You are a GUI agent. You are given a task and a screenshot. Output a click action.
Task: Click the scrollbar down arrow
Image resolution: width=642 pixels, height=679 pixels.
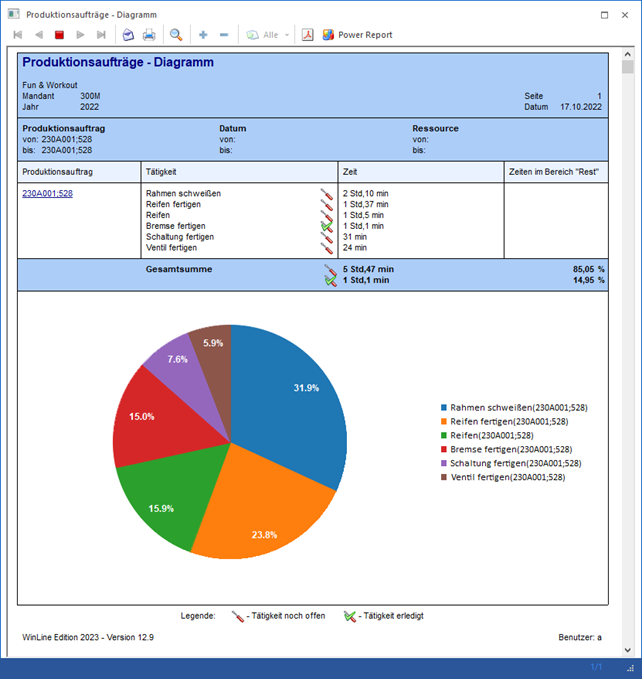(x=628, y=649)
